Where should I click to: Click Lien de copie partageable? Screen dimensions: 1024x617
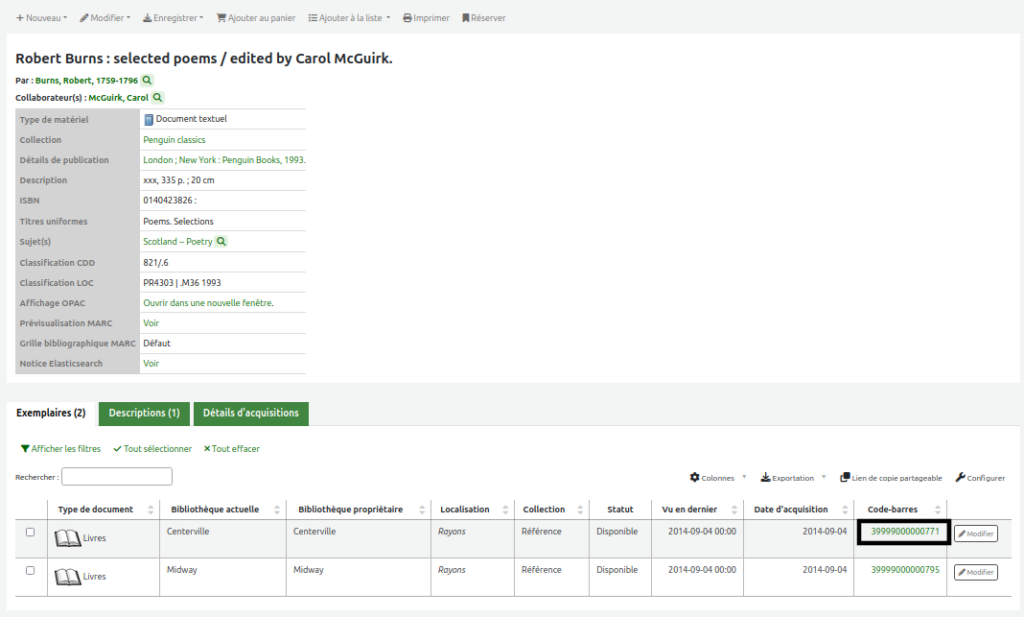[x=891, y=478]
